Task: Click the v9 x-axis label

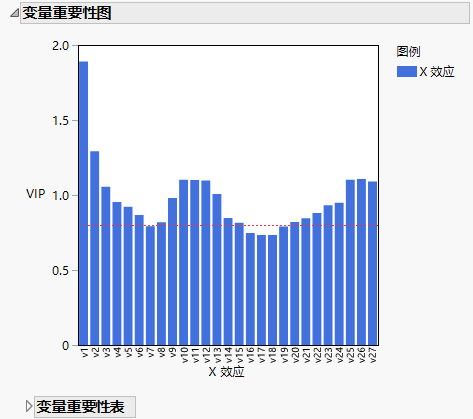Action: coord(173,353)
